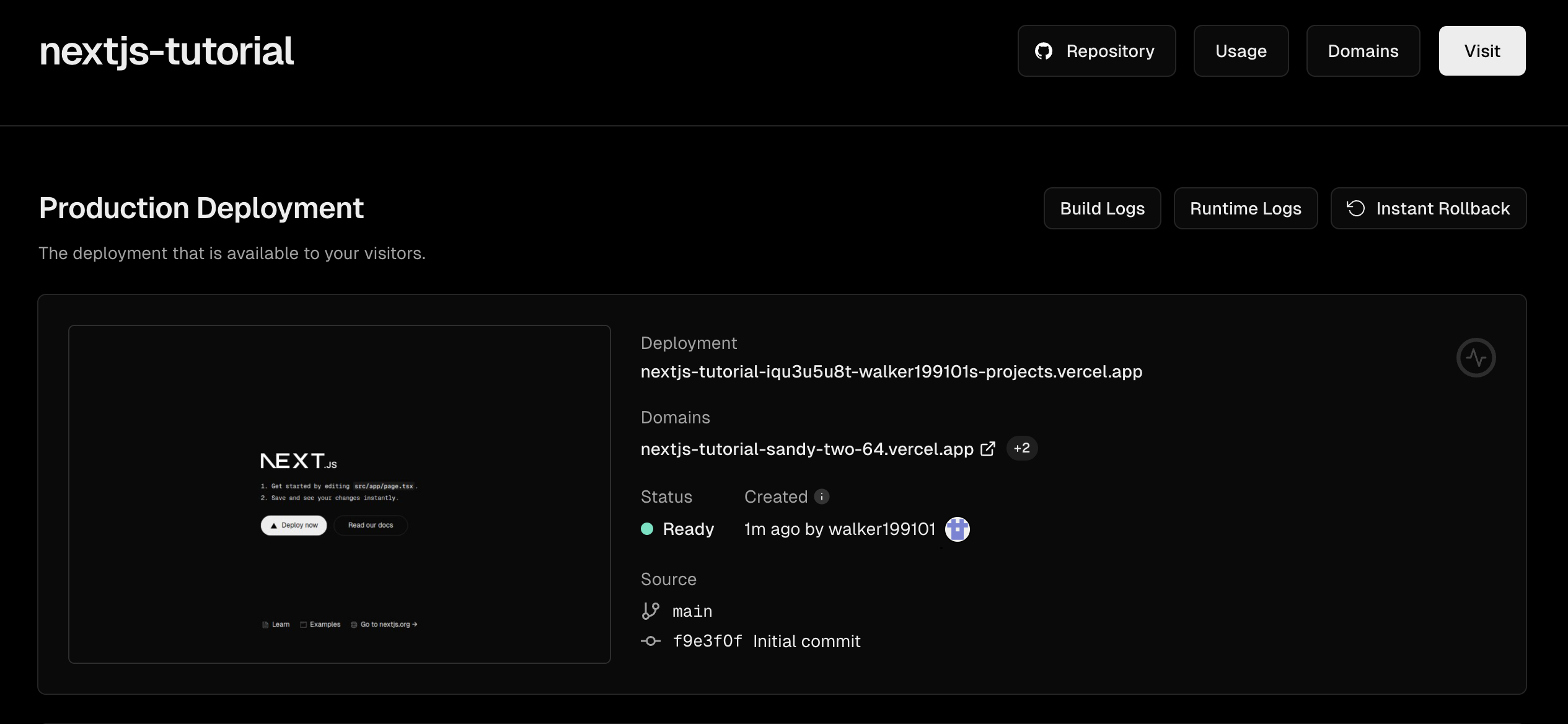View the Runtime Logs
Viewport: 1568px width, 724px height.
pyautogui.click(x=1246, y=208)
